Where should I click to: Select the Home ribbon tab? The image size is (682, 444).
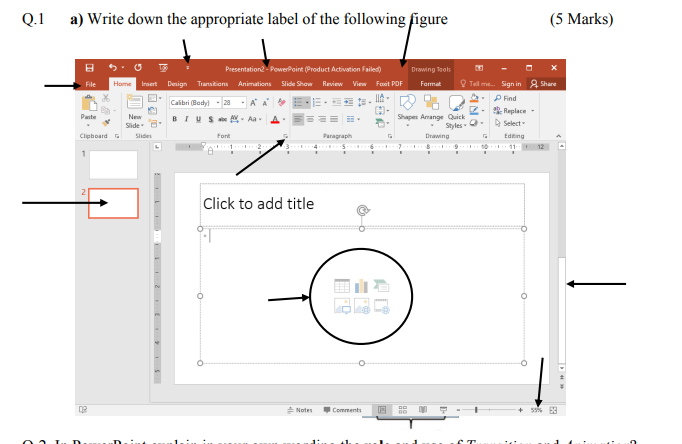pos(122,83)
